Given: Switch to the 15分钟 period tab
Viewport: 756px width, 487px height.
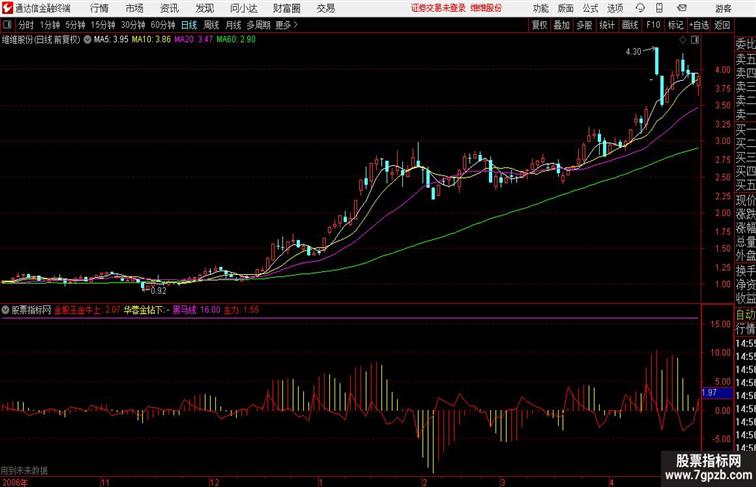Looking at the screenshot, I should 103,25.
